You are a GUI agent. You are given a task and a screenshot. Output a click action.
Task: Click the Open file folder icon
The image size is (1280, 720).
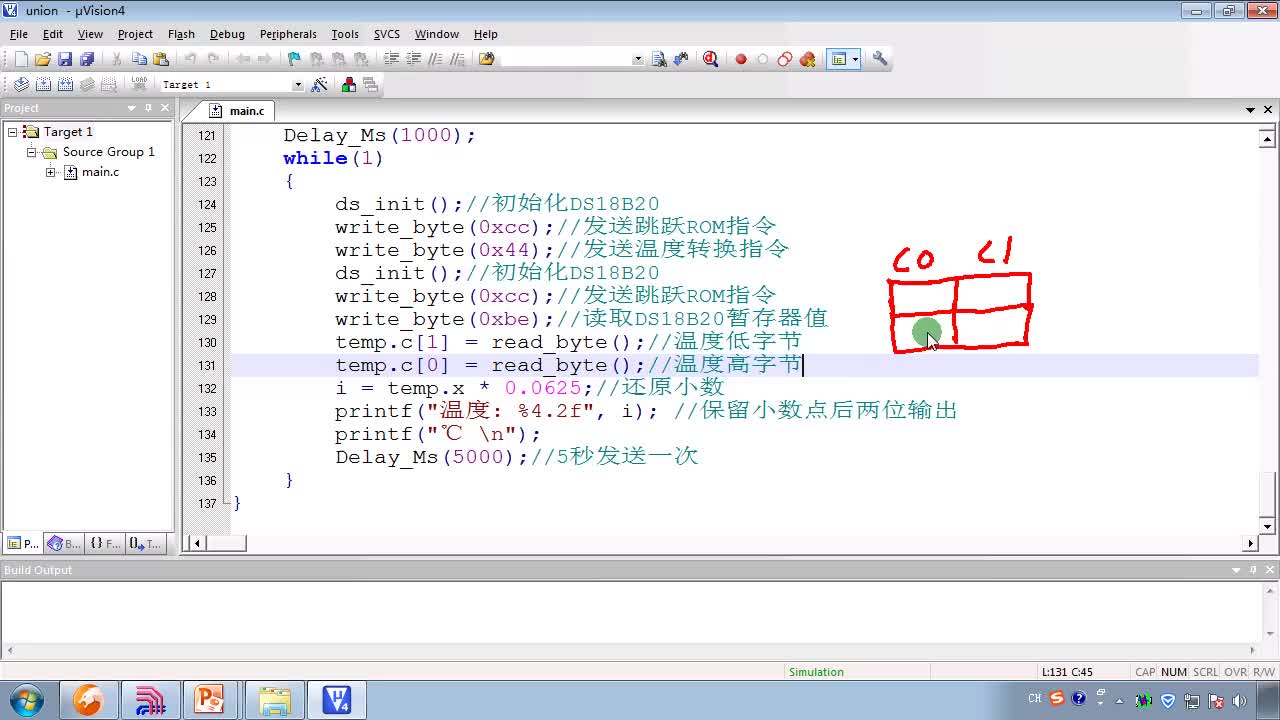click(x=42, y=59)
